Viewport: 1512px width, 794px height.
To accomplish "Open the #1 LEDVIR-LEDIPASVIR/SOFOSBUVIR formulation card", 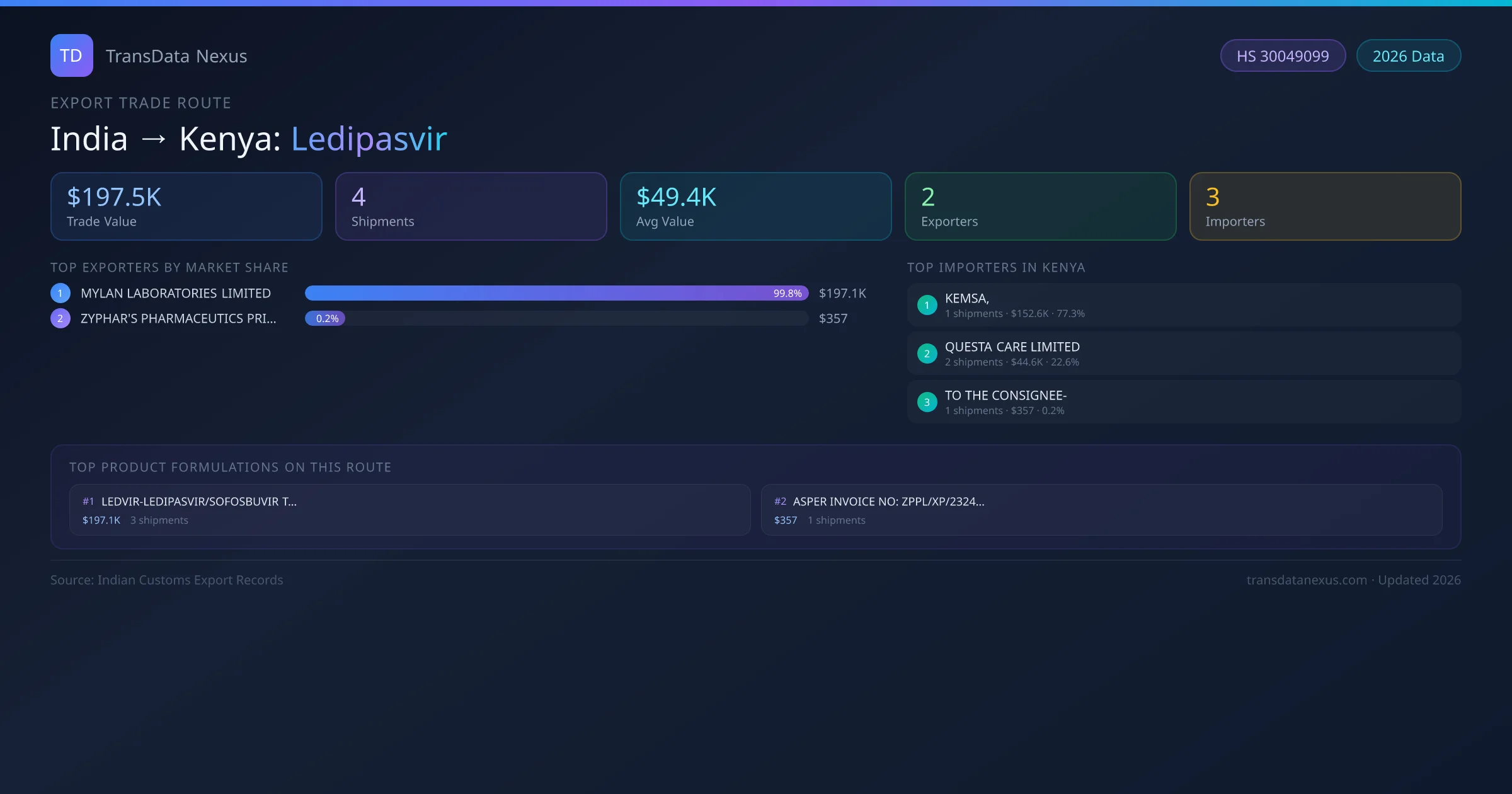I will [409, 510].
